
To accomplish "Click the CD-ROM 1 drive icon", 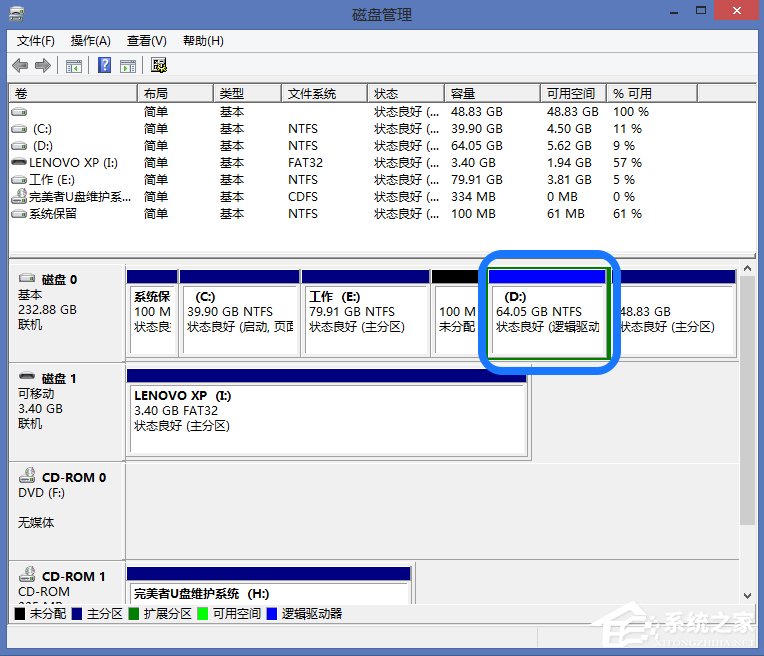I will pos(27,574).
